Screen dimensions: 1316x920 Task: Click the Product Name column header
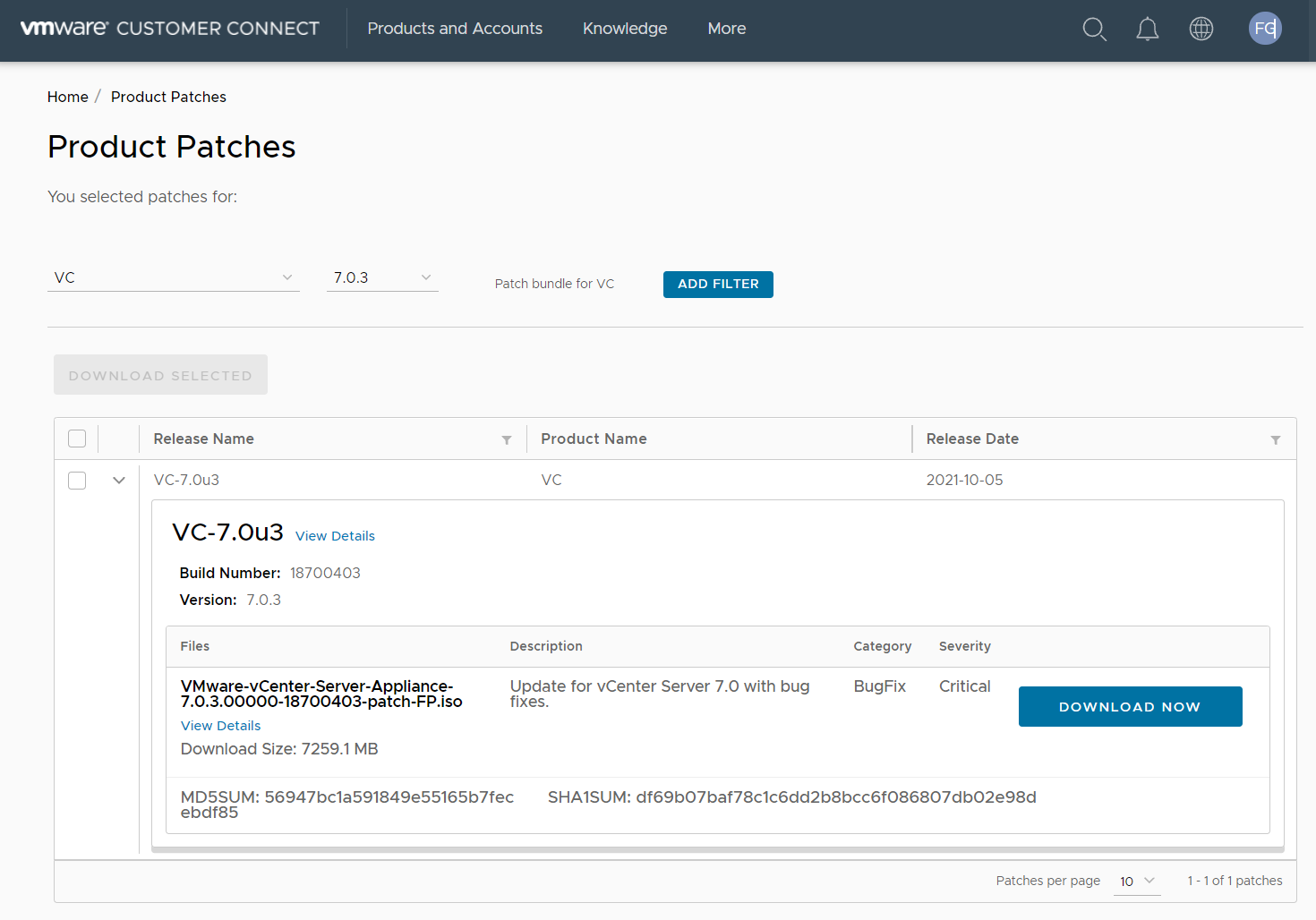click(594, 439)
